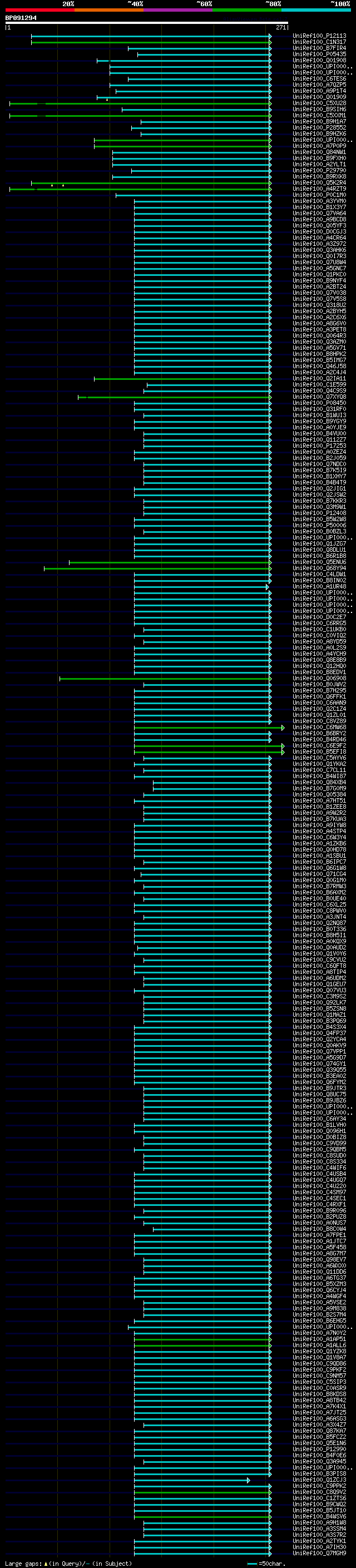
Task: Click the green alignment bar for UniRef100_C5XXM1
Action: coord(140,116)
